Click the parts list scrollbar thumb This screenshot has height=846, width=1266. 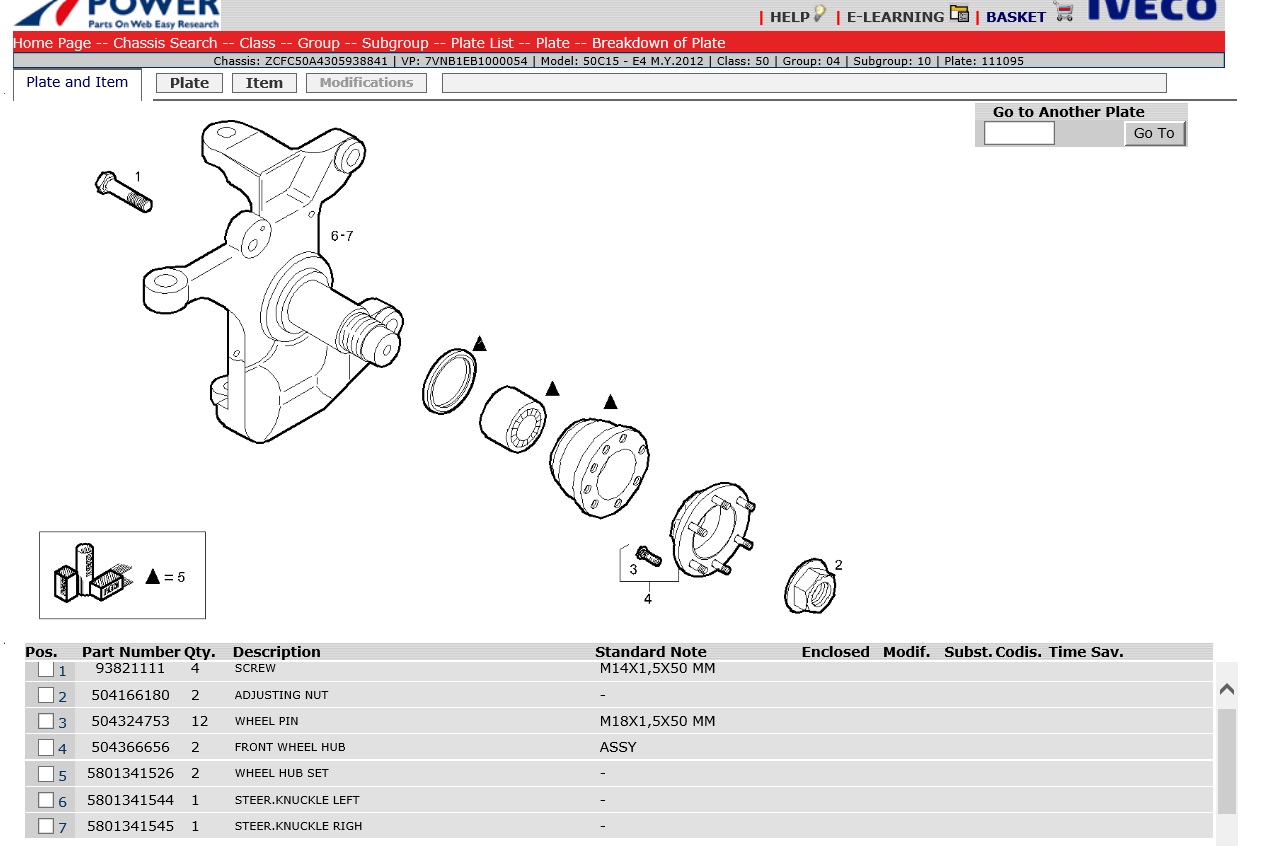tap(1227, 761)
